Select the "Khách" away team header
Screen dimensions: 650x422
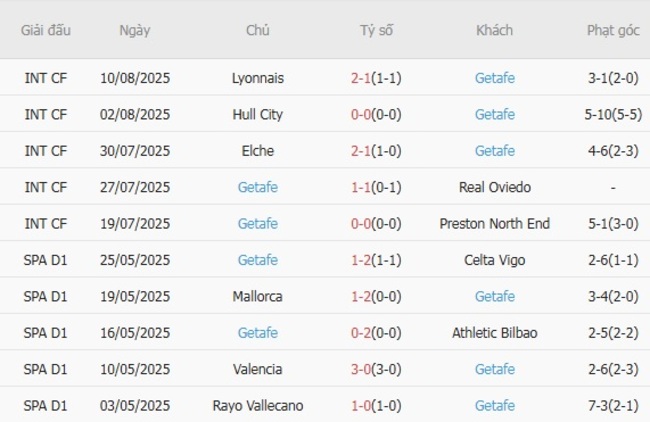tap(494, 30)
